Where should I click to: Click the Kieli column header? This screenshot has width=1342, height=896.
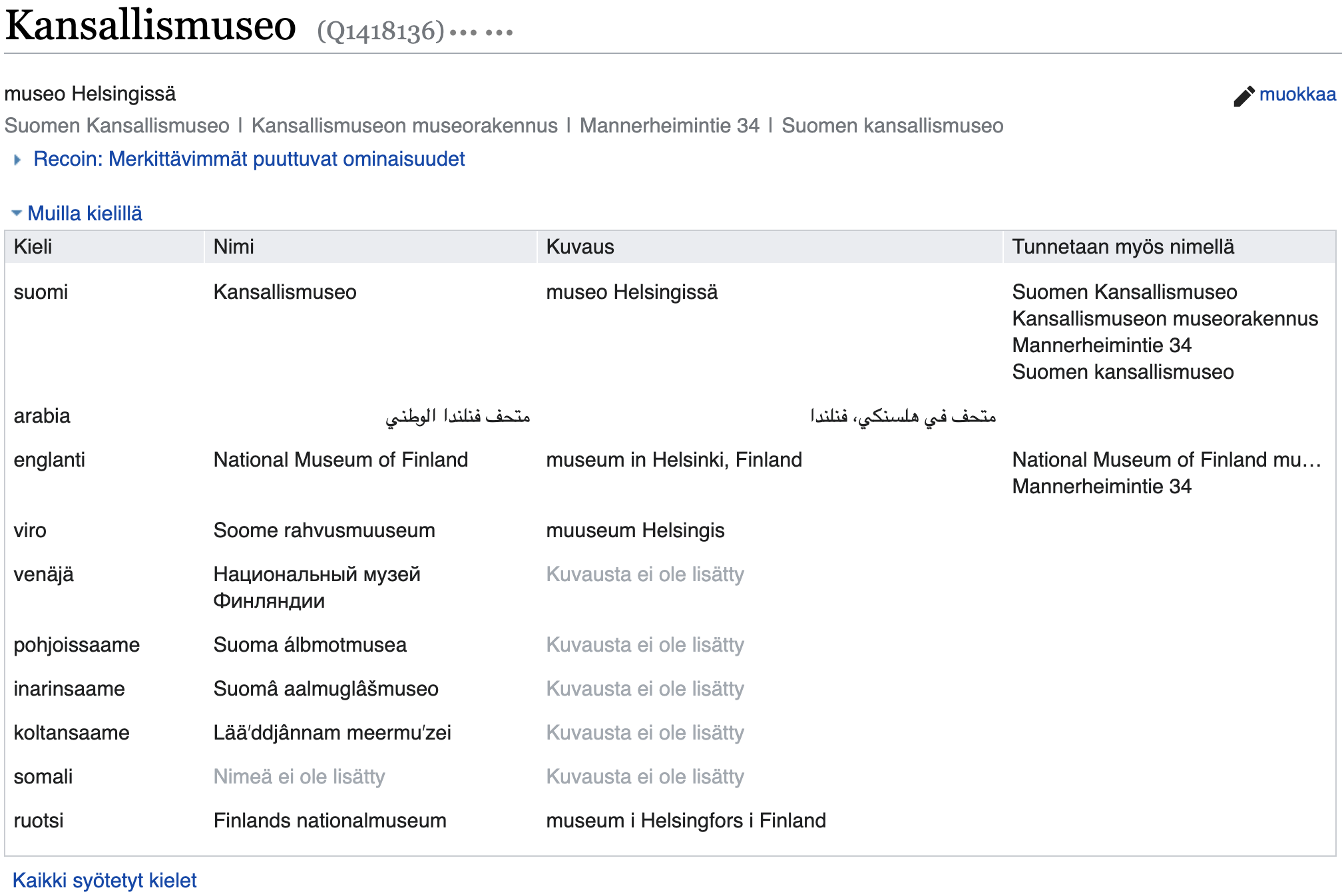pos(105,247)
